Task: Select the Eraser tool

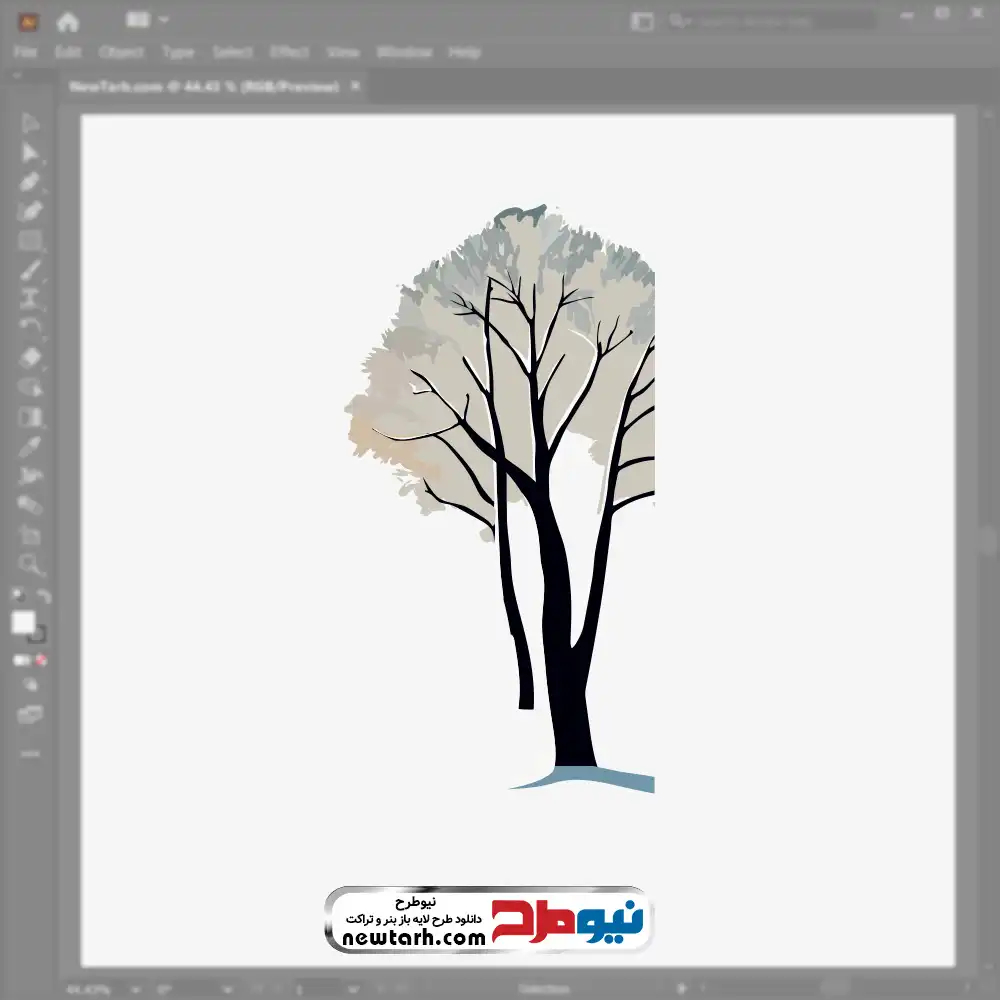Action: tap(30, 357)
